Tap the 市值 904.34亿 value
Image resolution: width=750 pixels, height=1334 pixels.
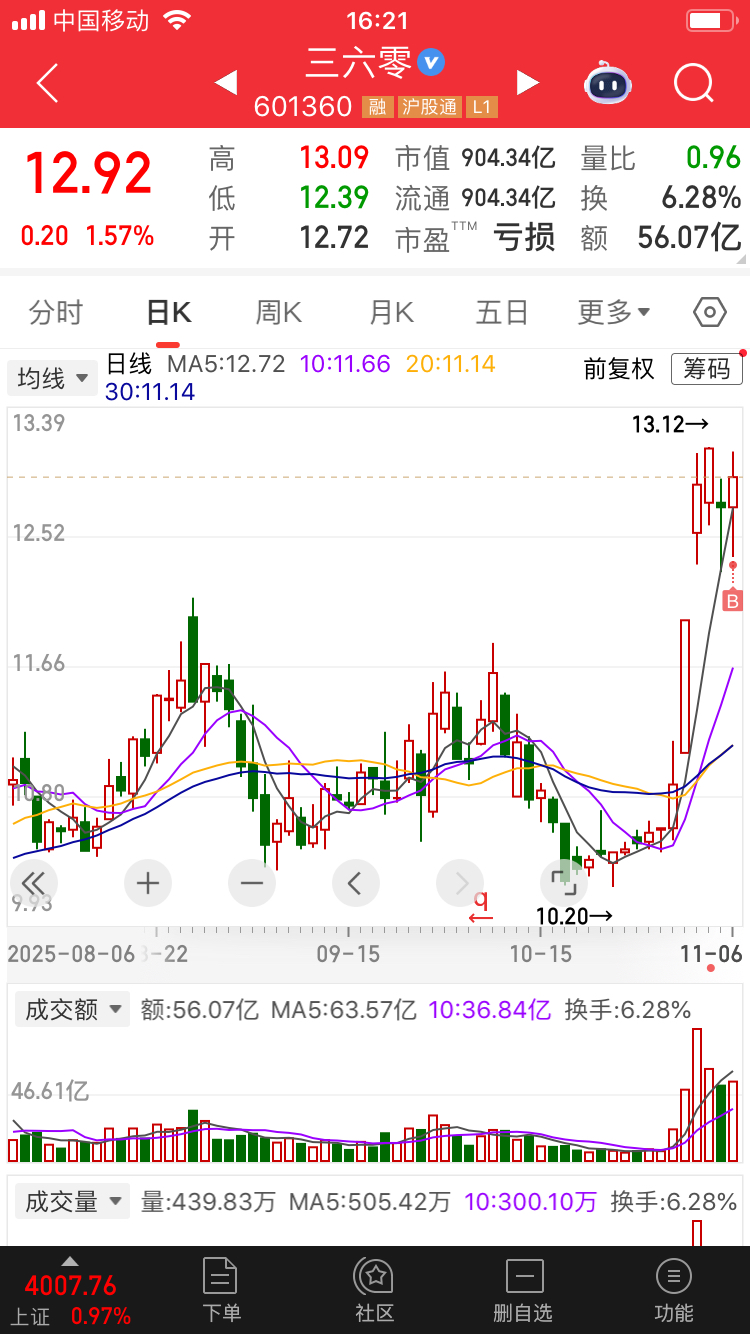tap(508, 157)
